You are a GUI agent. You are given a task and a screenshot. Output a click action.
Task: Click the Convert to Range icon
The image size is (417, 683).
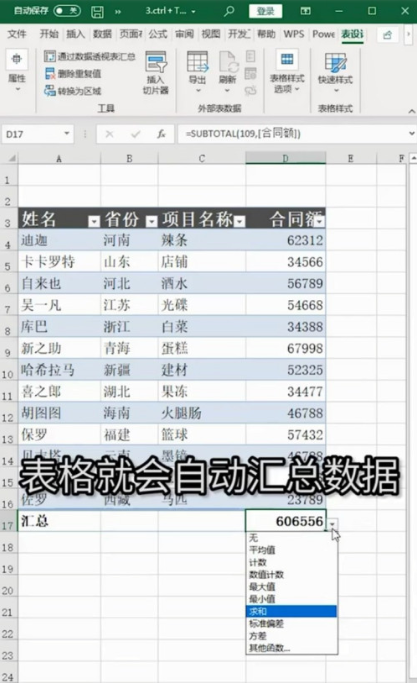[50, 91]
